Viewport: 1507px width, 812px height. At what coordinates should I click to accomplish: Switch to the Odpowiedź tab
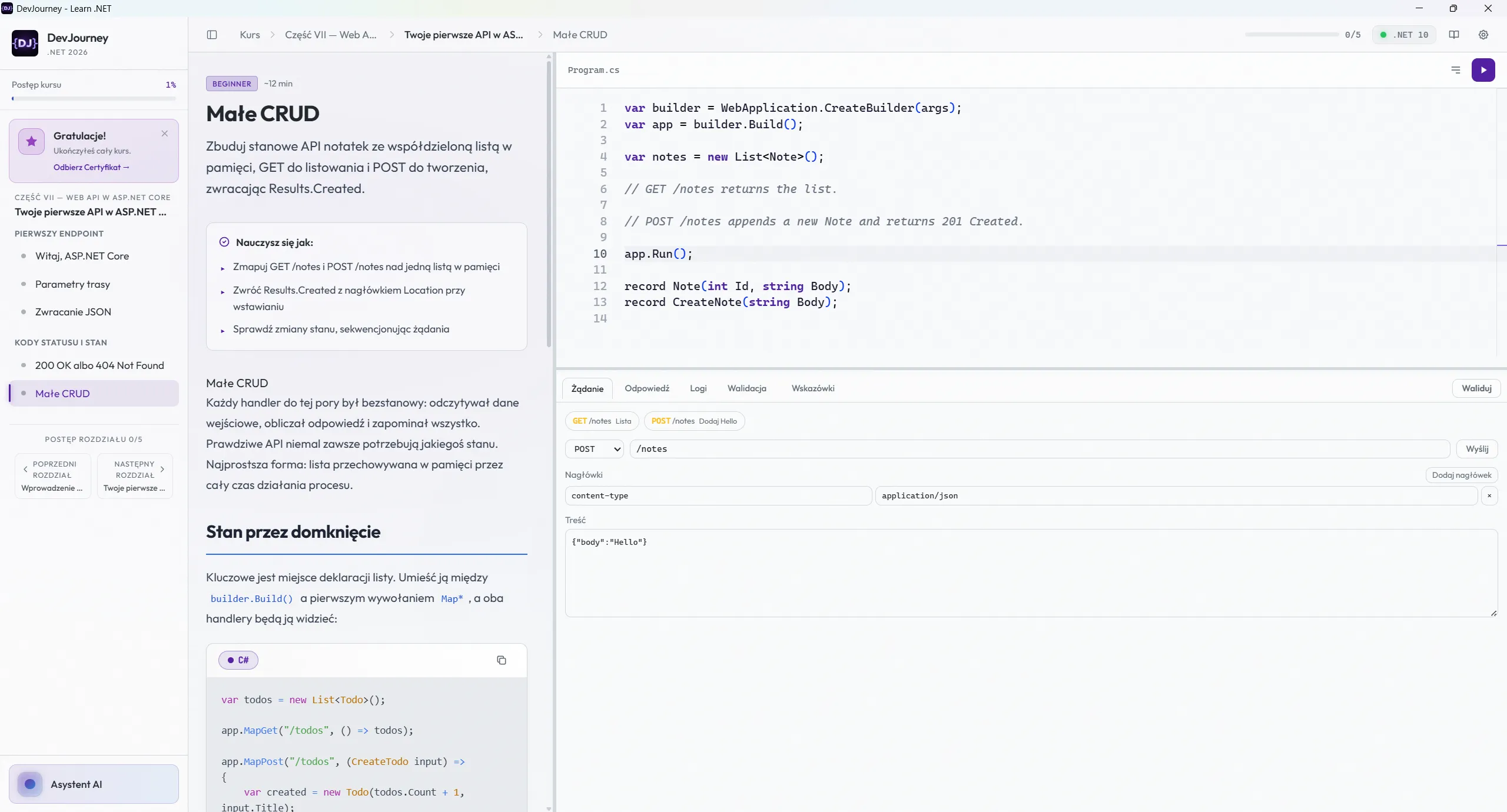coord(647,388)
